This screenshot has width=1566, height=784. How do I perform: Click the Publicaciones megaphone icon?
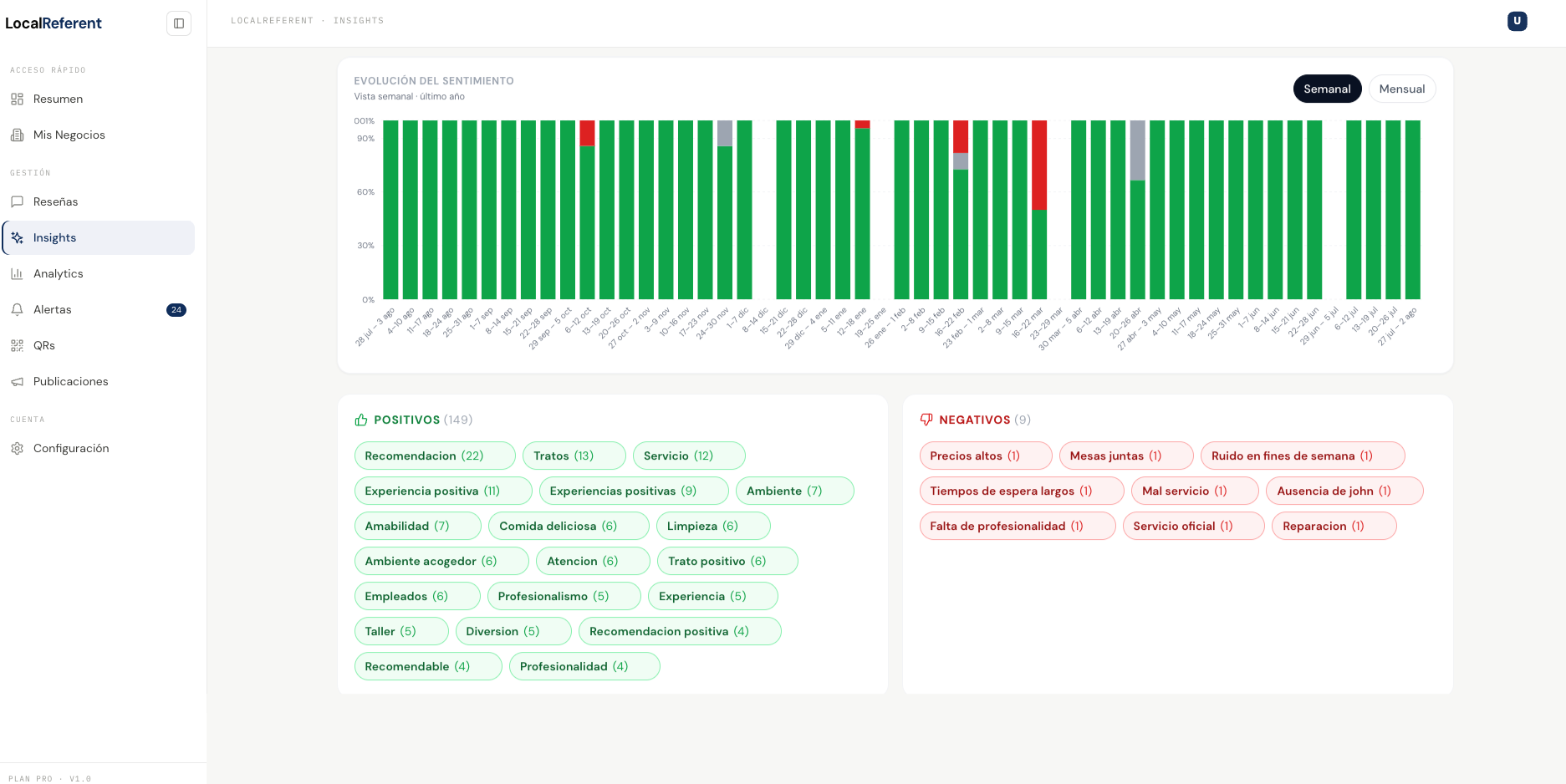(x=17, y=381)
